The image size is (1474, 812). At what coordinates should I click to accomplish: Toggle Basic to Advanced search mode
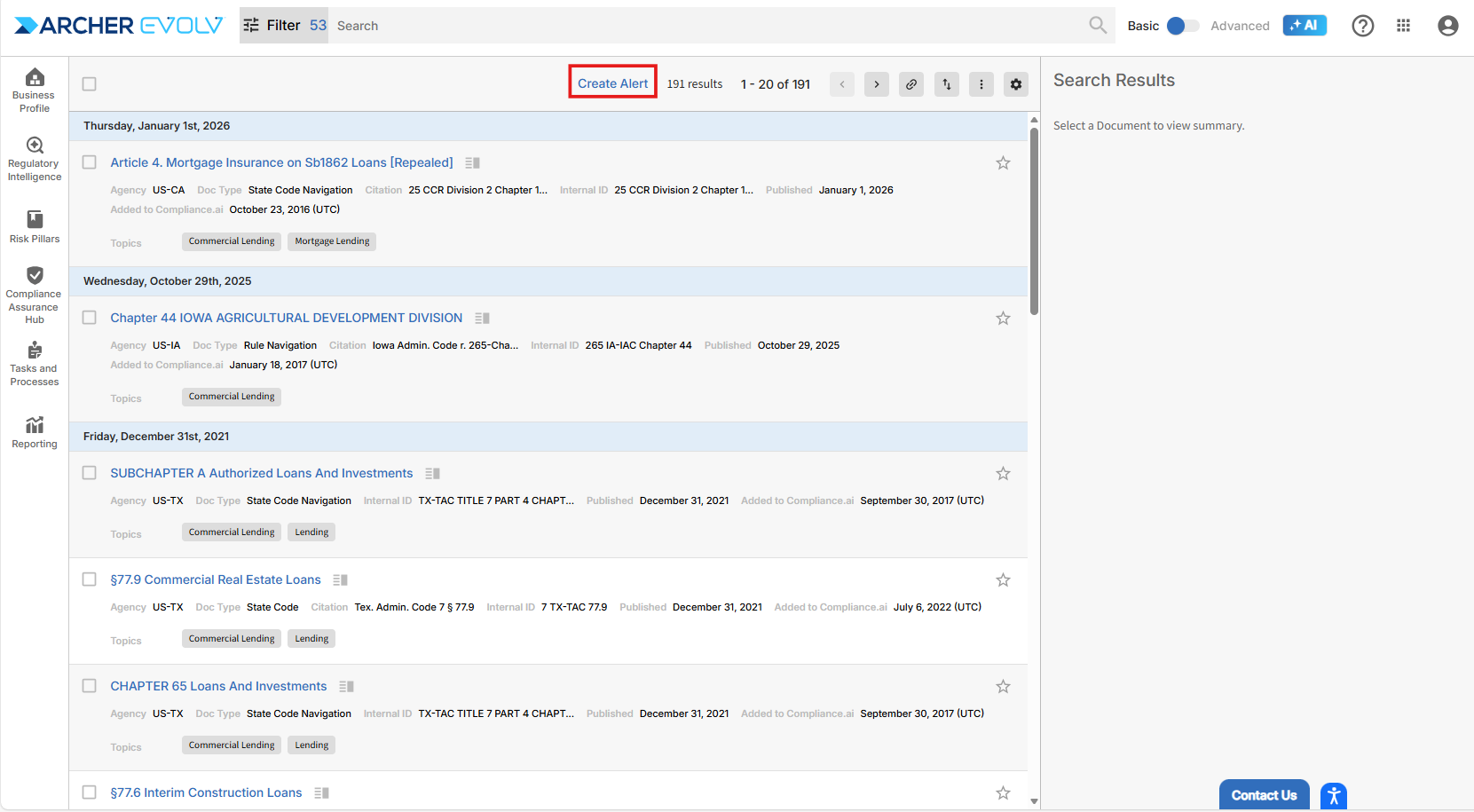click(1181, 26)
